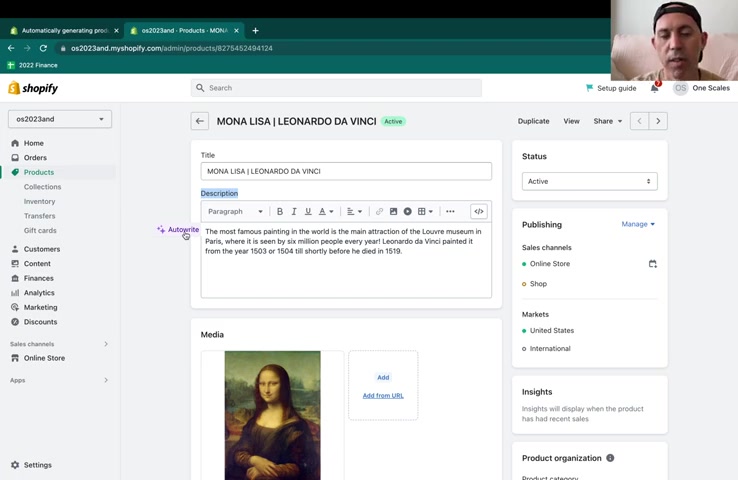Open One Scales account menu
The height and width of the screenshot is (480, 738).
click(701, 88)
